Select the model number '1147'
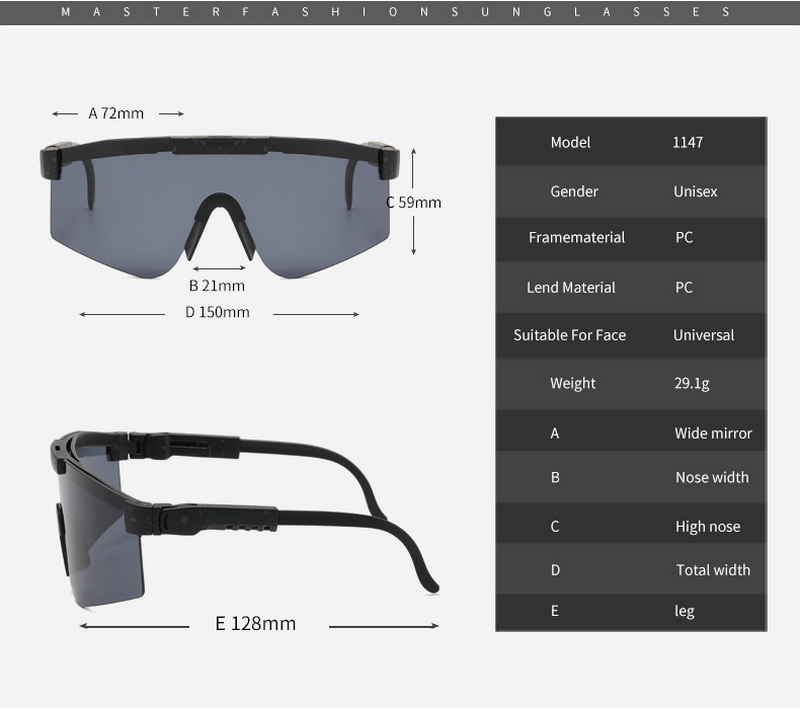Image resolution: width=800 pixels, height=708 pixels. pyautogui.click(x=687, y=142)
